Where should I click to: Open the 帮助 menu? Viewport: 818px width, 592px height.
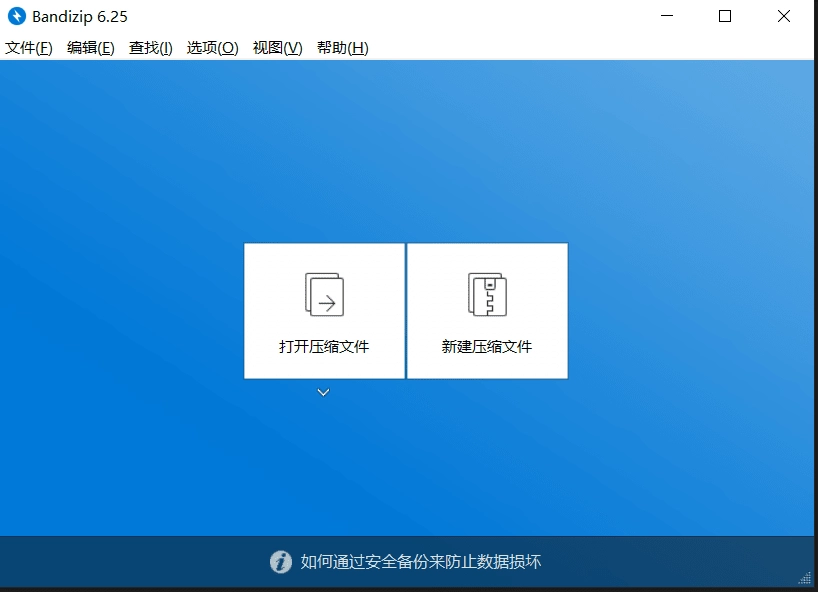342,47
